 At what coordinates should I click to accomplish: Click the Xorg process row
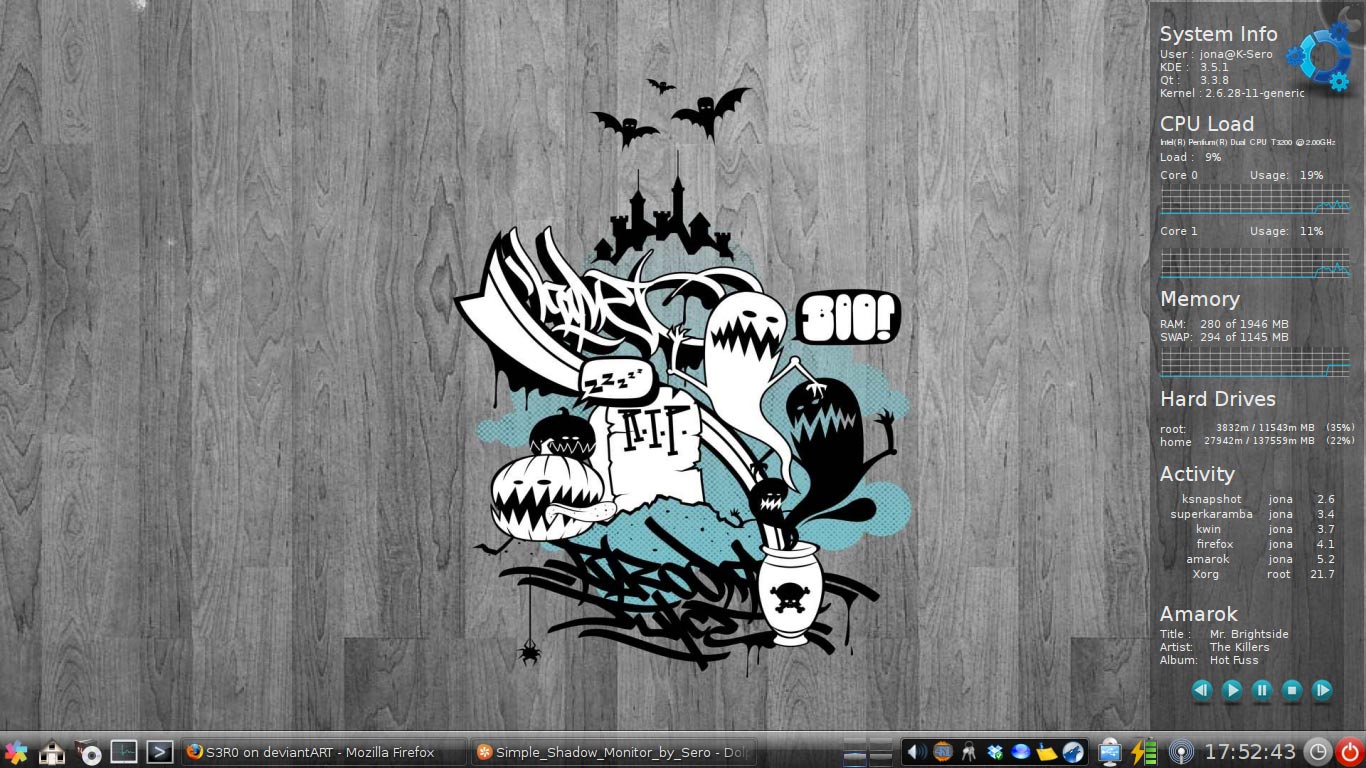1263,574
